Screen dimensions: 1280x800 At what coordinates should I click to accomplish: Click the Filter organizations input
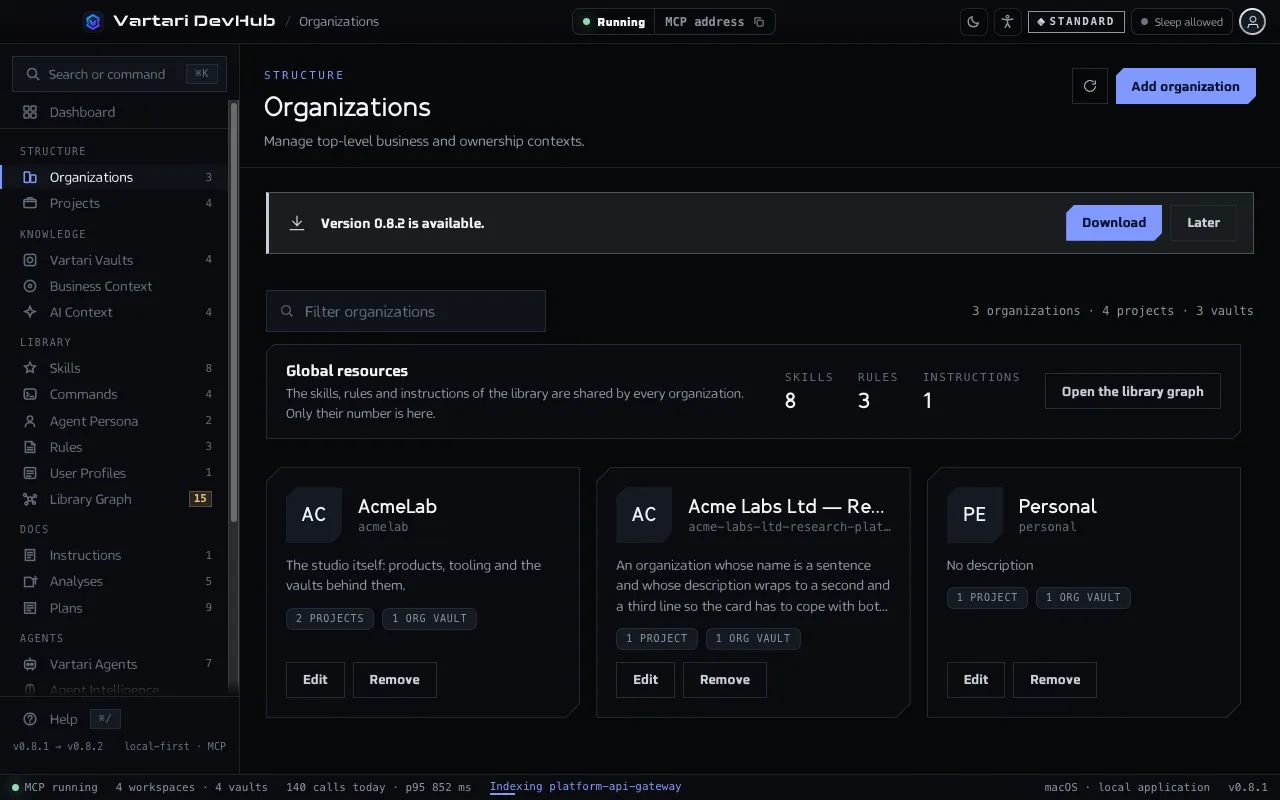[406, 311]
